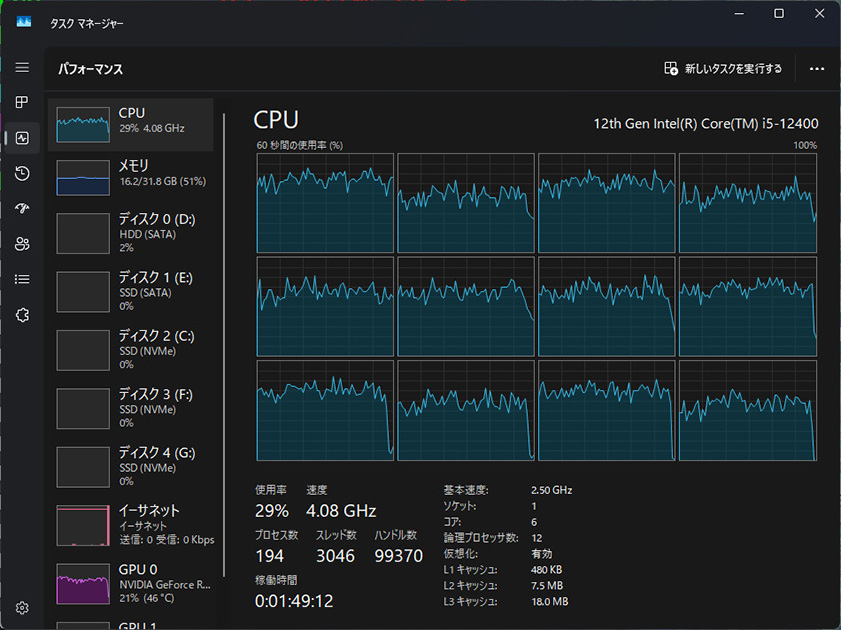Click the 4.08 GHz speed value under 速度
The image size is (841, 630).
tap(341, 511)
